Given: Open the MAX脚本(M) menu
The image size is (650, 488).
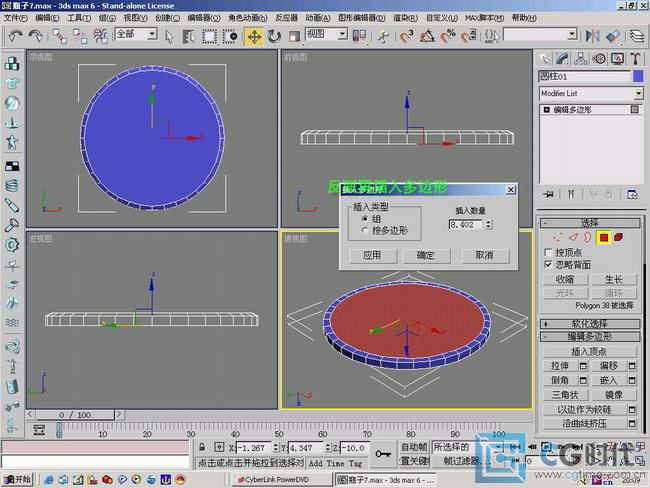Looking at the screenshot, I should (x=484, y=18).
